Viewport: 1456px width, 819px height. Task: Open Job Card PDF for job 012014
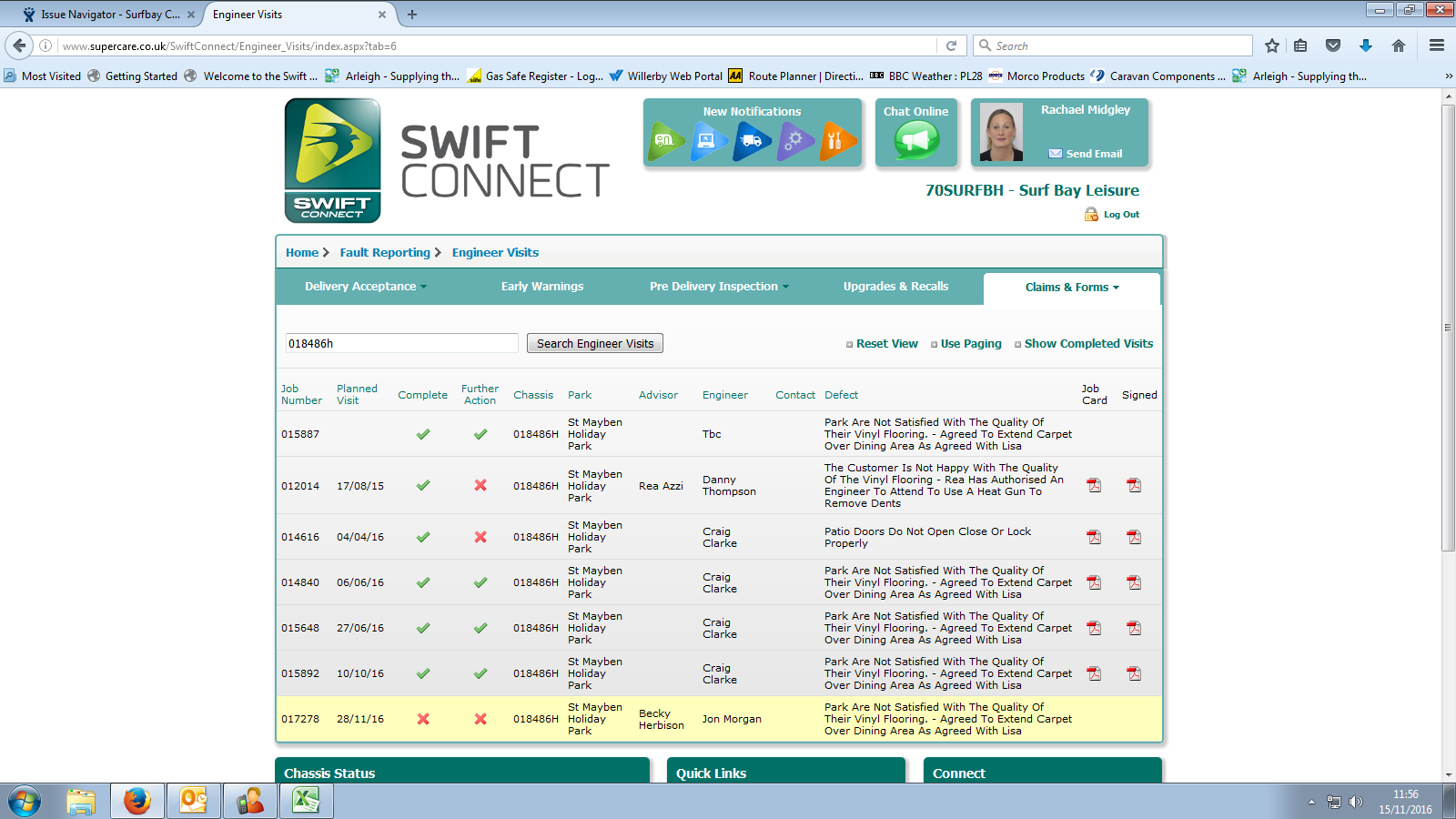click(1094, 486)
